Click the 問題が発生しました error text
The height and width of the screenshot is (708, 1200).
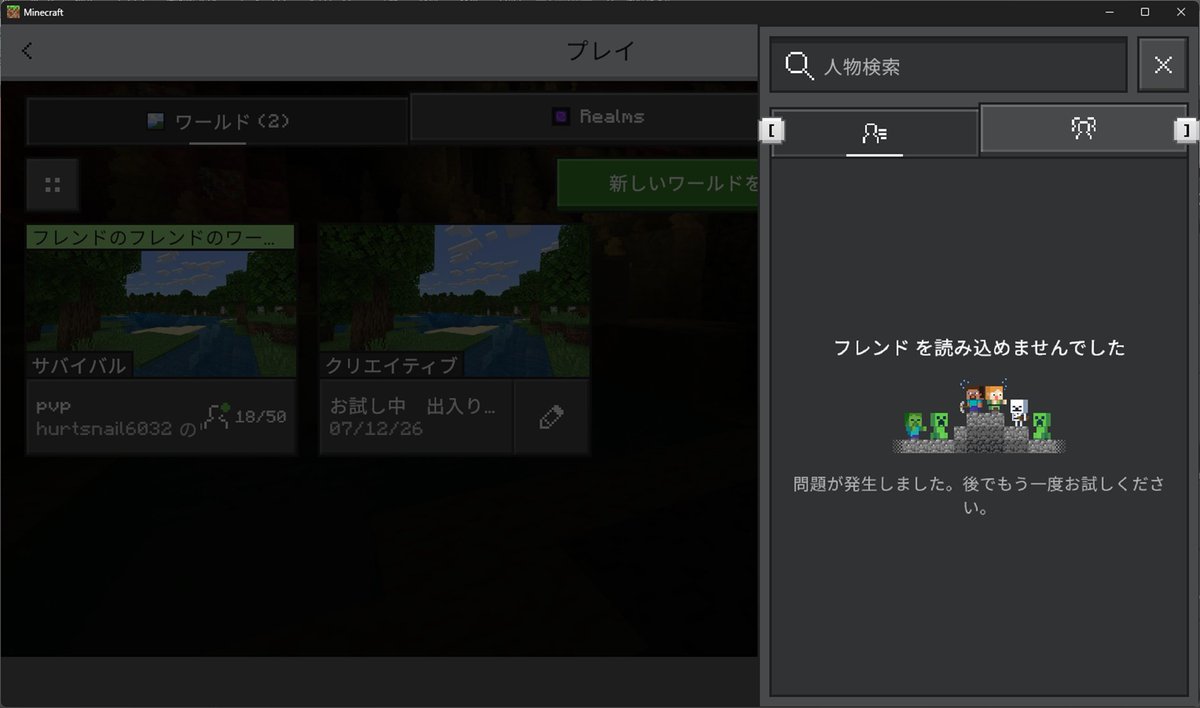[x=979, y=496]
